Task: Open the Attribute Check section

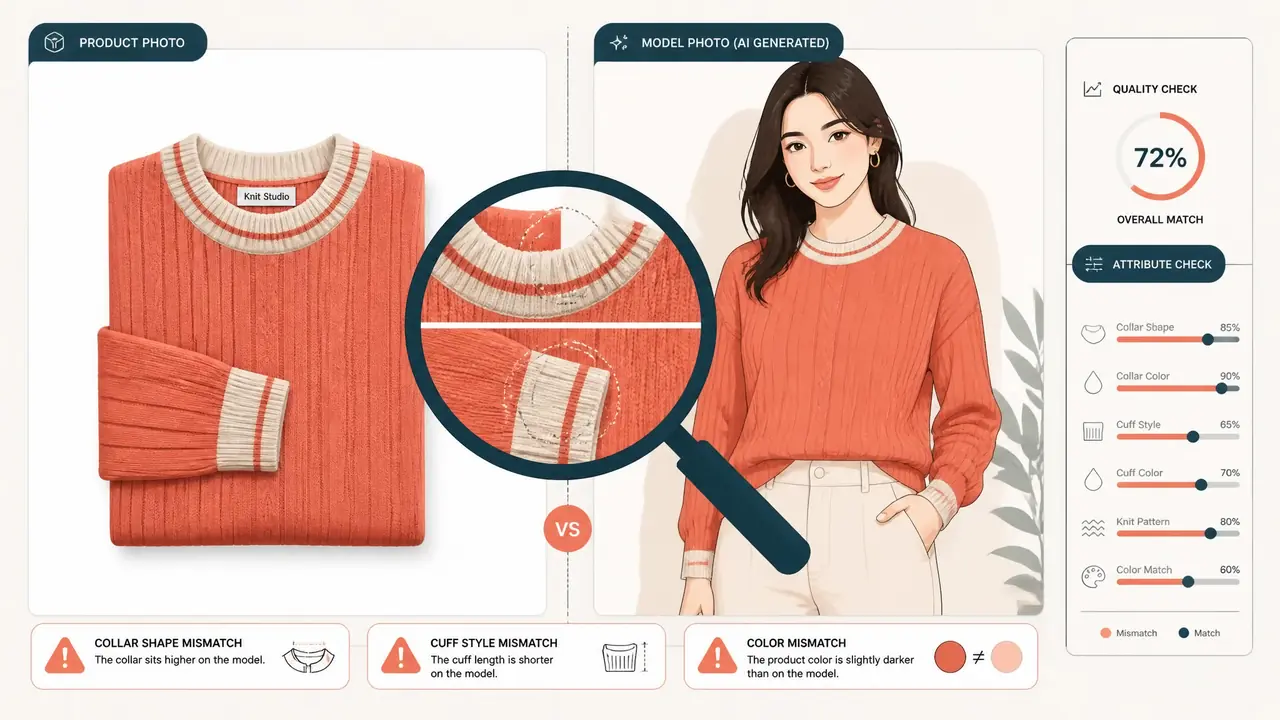Action: 1148,264
